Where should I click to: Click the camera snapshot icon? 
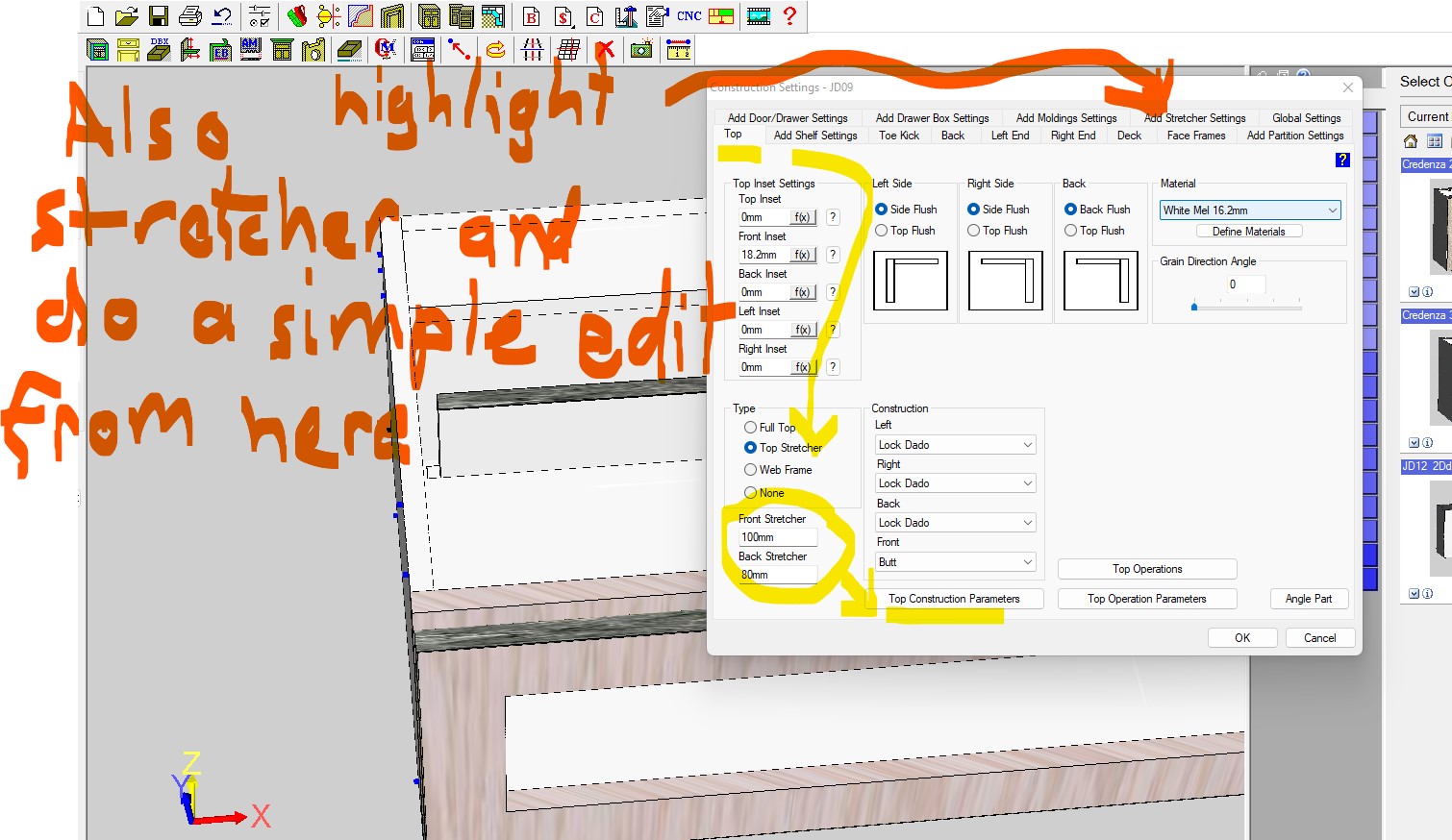[x=641, y=50]
